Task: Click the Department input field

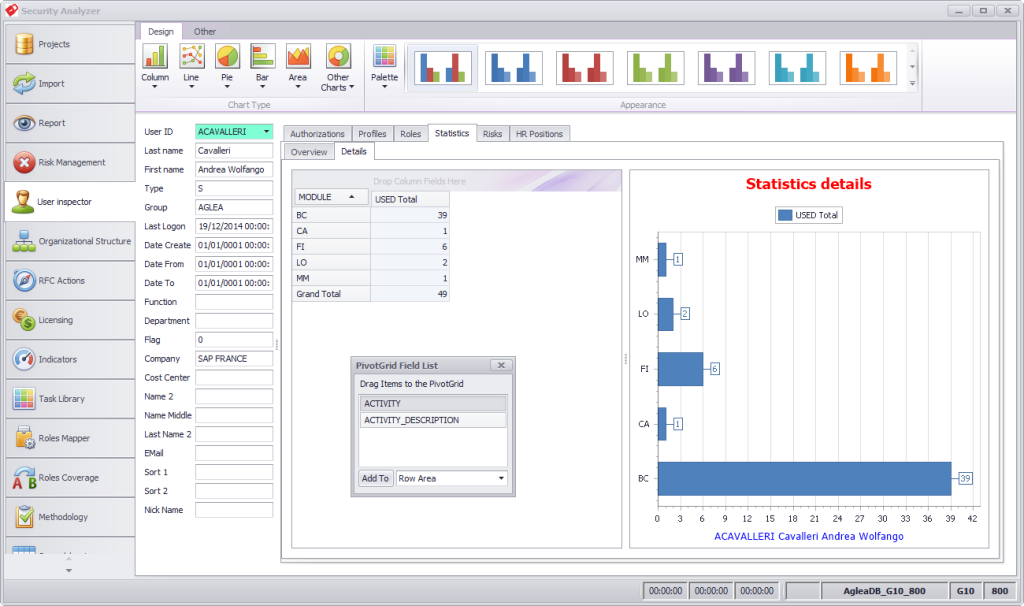Action: click(234, 321)
